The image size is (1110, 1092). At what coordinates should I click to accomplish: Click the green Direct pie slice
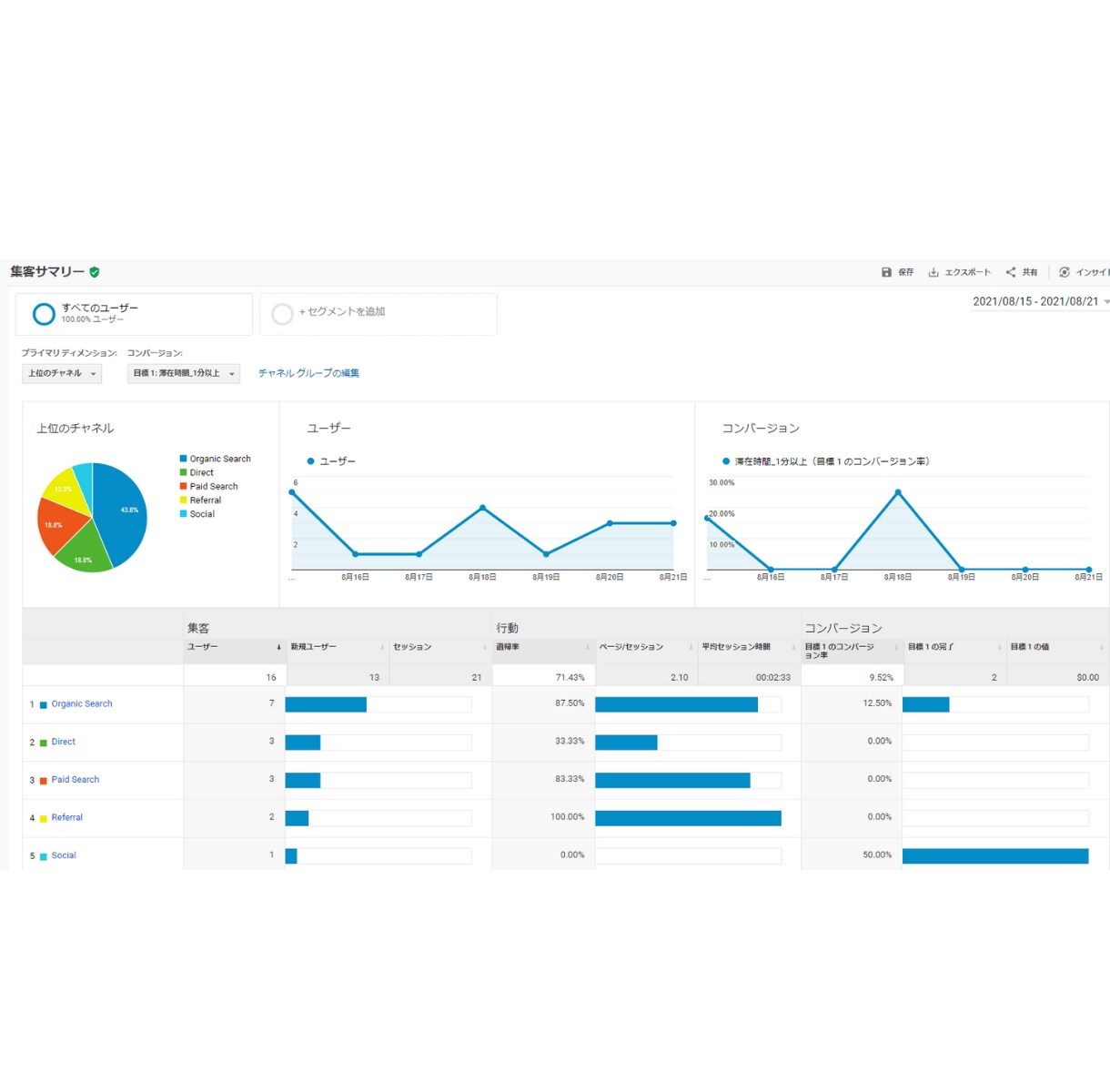[x=83, y=550]
